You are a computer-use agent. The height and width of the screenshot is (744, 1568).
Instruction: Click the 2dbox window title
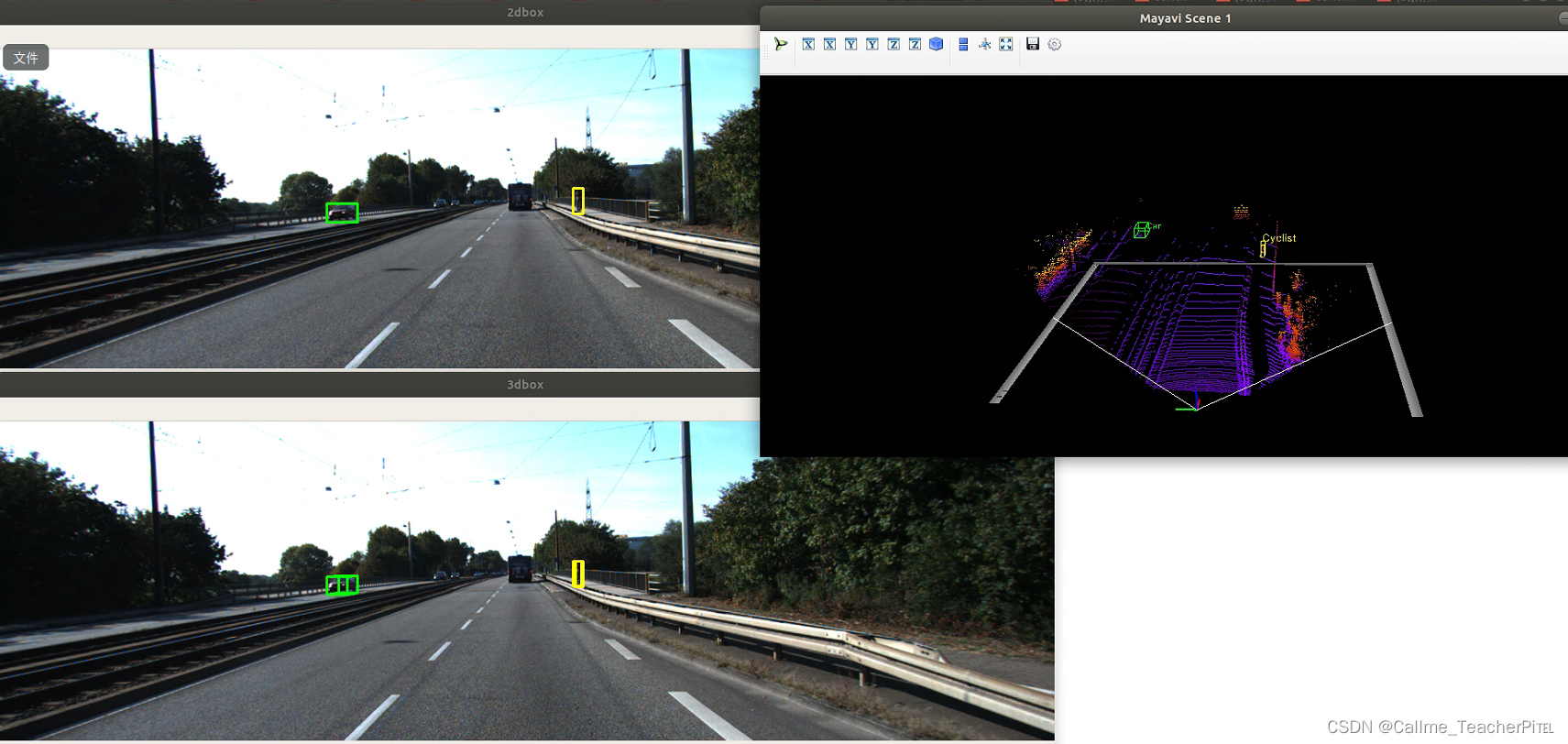525,12
